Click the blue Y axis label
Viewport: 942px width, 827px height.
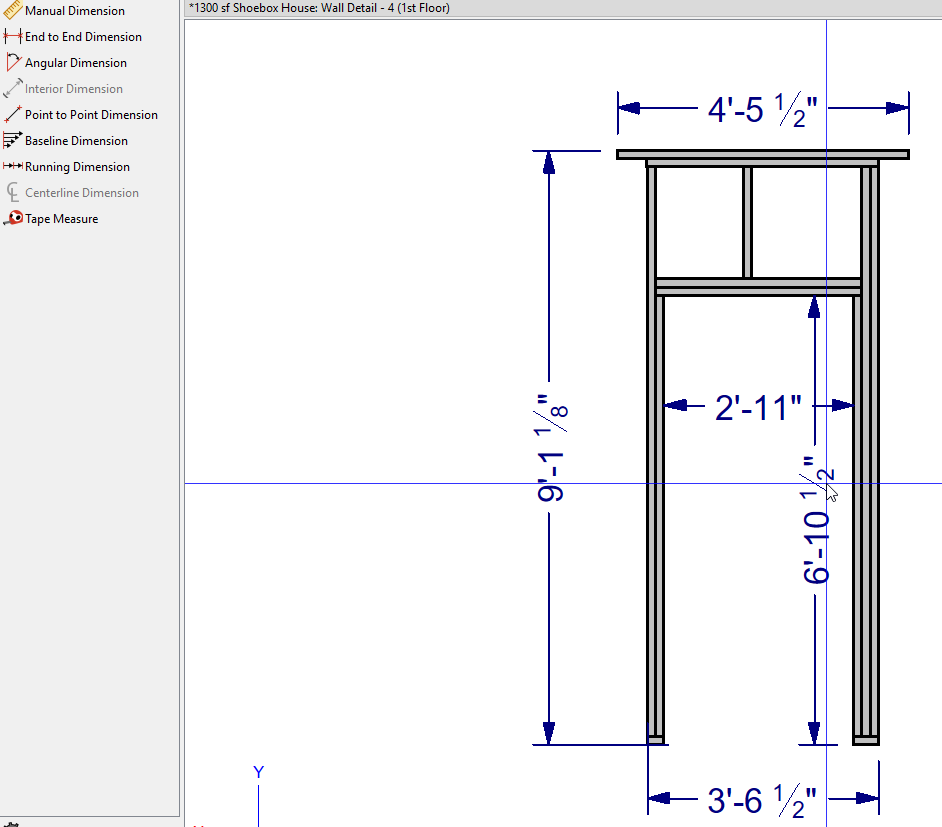258,772
